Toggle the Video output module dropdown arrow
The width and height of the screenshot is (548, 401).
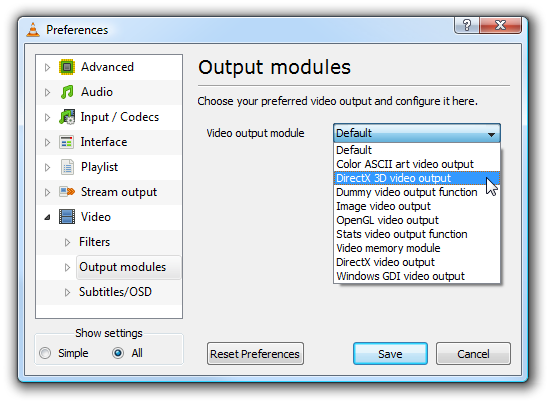pos(491,134)
